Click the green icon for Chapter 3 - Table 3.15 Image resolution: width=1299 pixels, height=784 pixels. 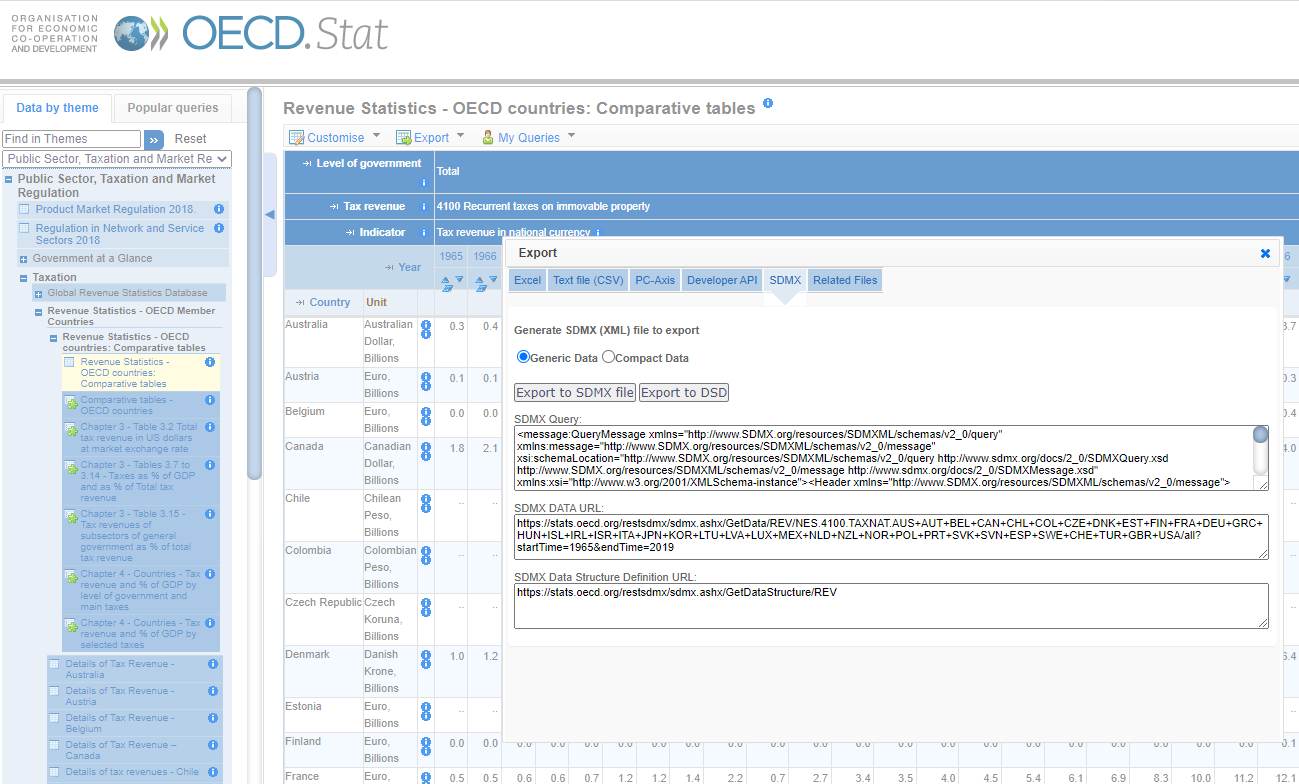coord(71,517)
